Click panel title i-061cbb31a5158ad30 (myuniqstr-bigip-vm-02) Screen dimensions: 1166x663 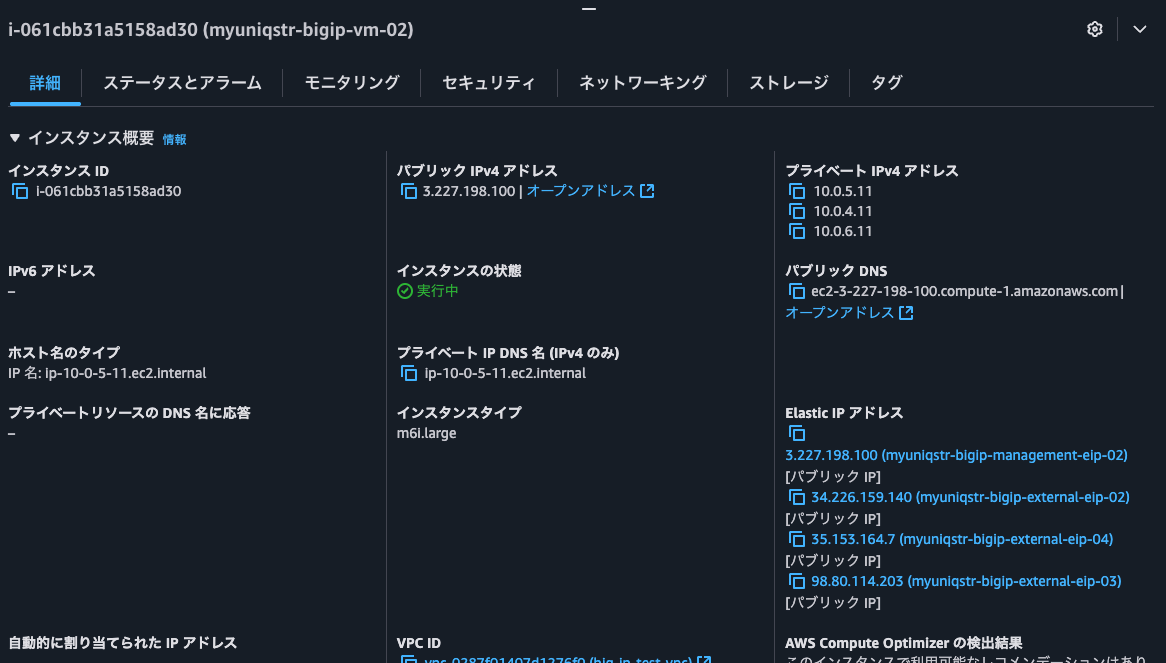tap(210, 30)
